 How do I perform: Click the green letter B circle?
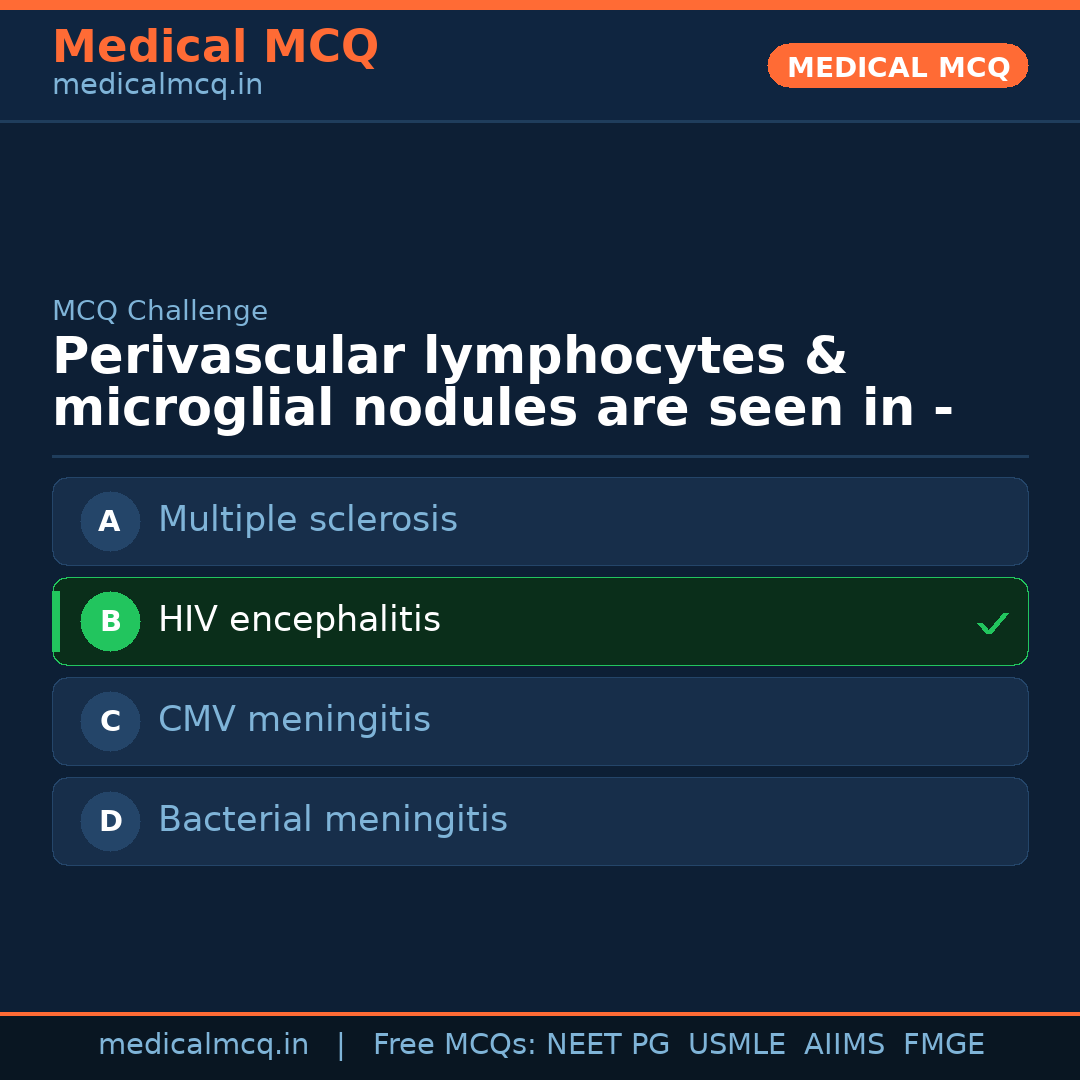point(110,621)
